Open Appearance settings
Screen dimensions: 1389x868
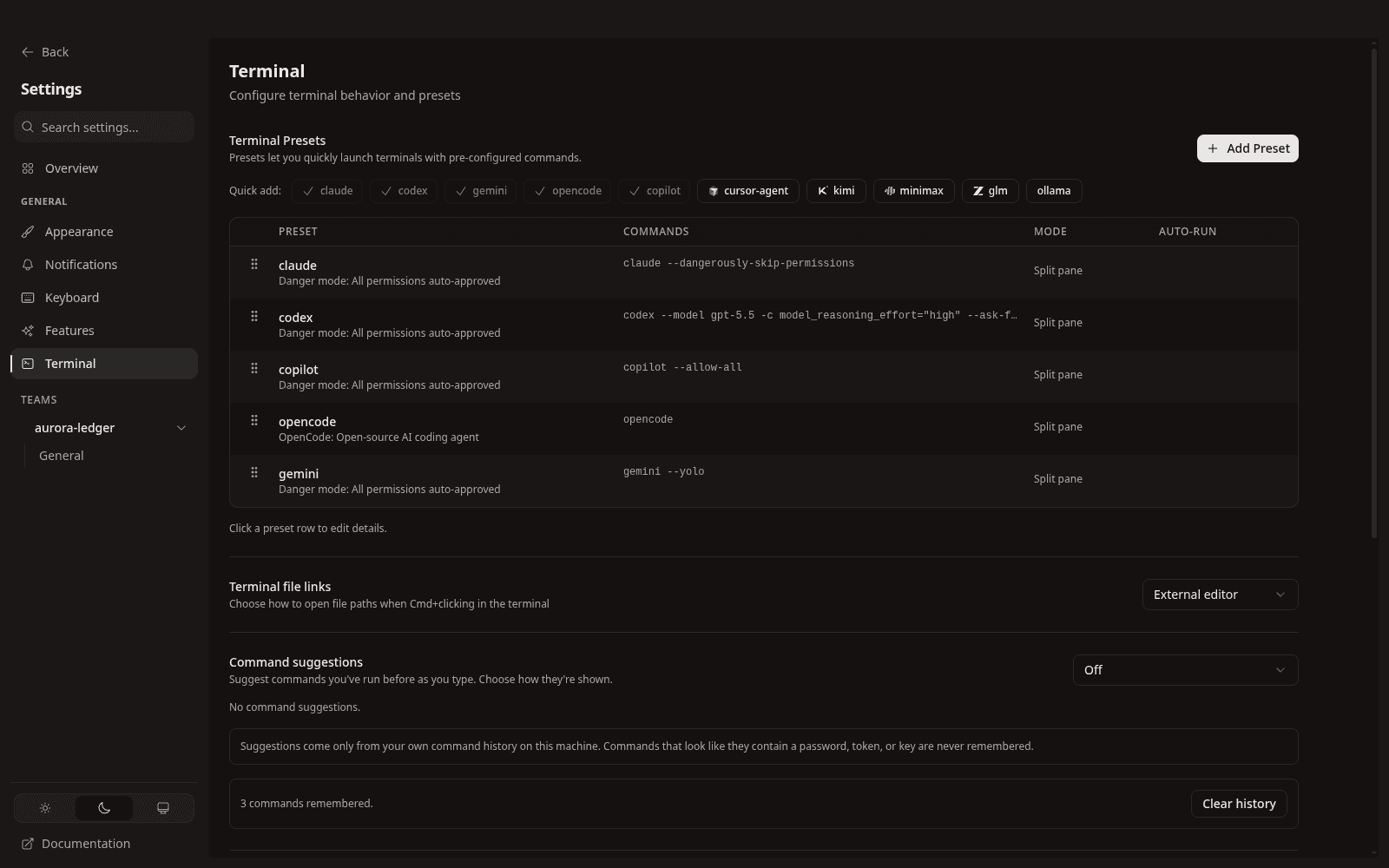[104, 232]
